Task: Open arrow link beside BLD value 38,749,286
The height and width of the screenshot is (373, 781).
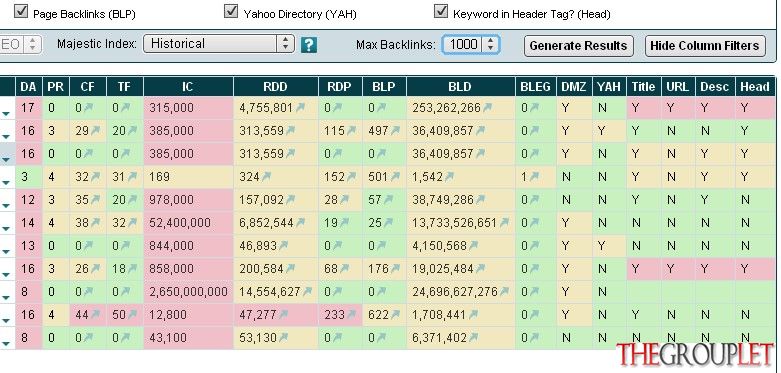Action: click(x=480, y=200)
